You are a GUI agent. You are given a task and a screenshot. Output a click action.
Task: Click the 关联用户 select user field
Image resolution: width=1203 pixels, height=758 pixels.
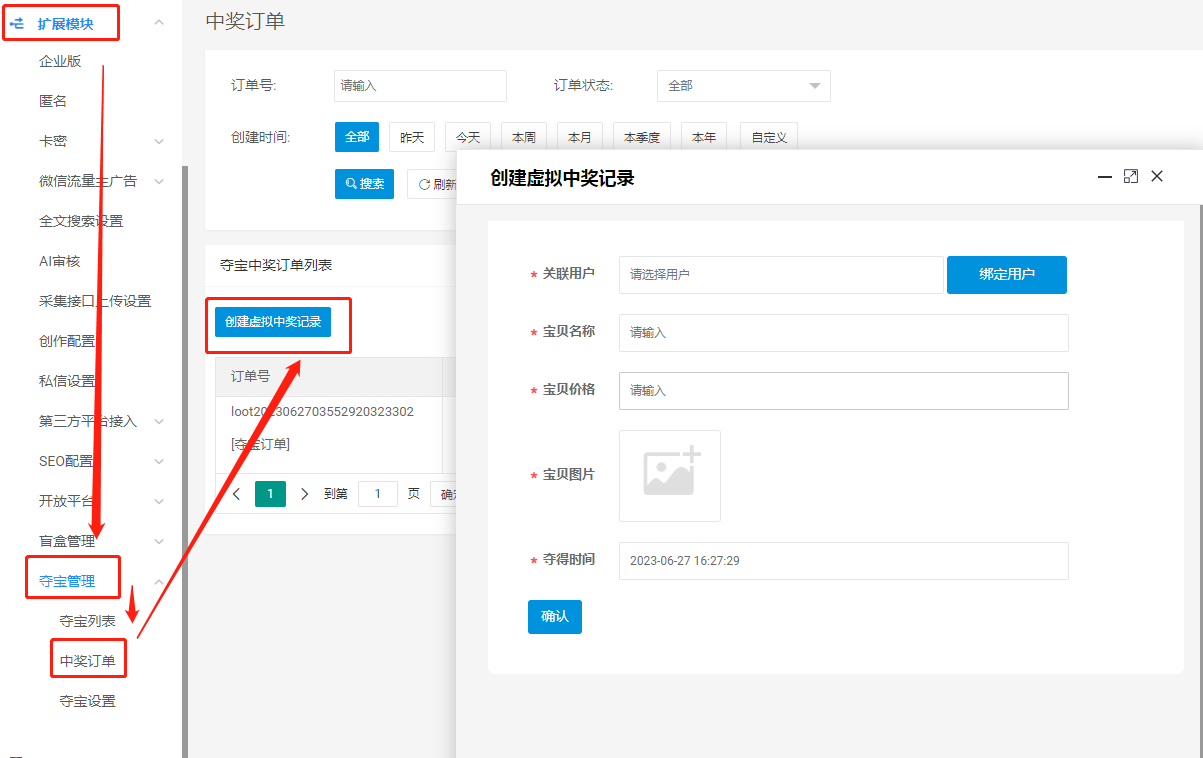point(781,275)
